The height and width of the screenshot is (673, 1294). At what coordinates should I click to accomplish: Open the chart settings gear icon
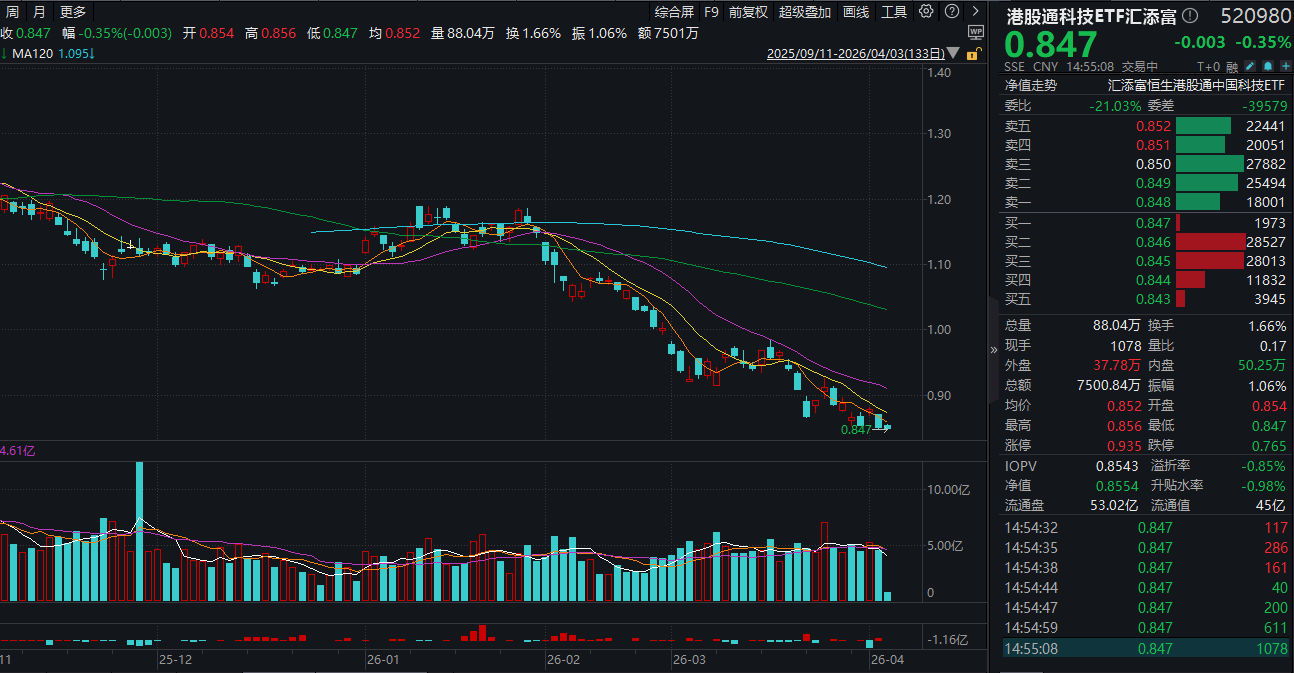pos(925,12)
